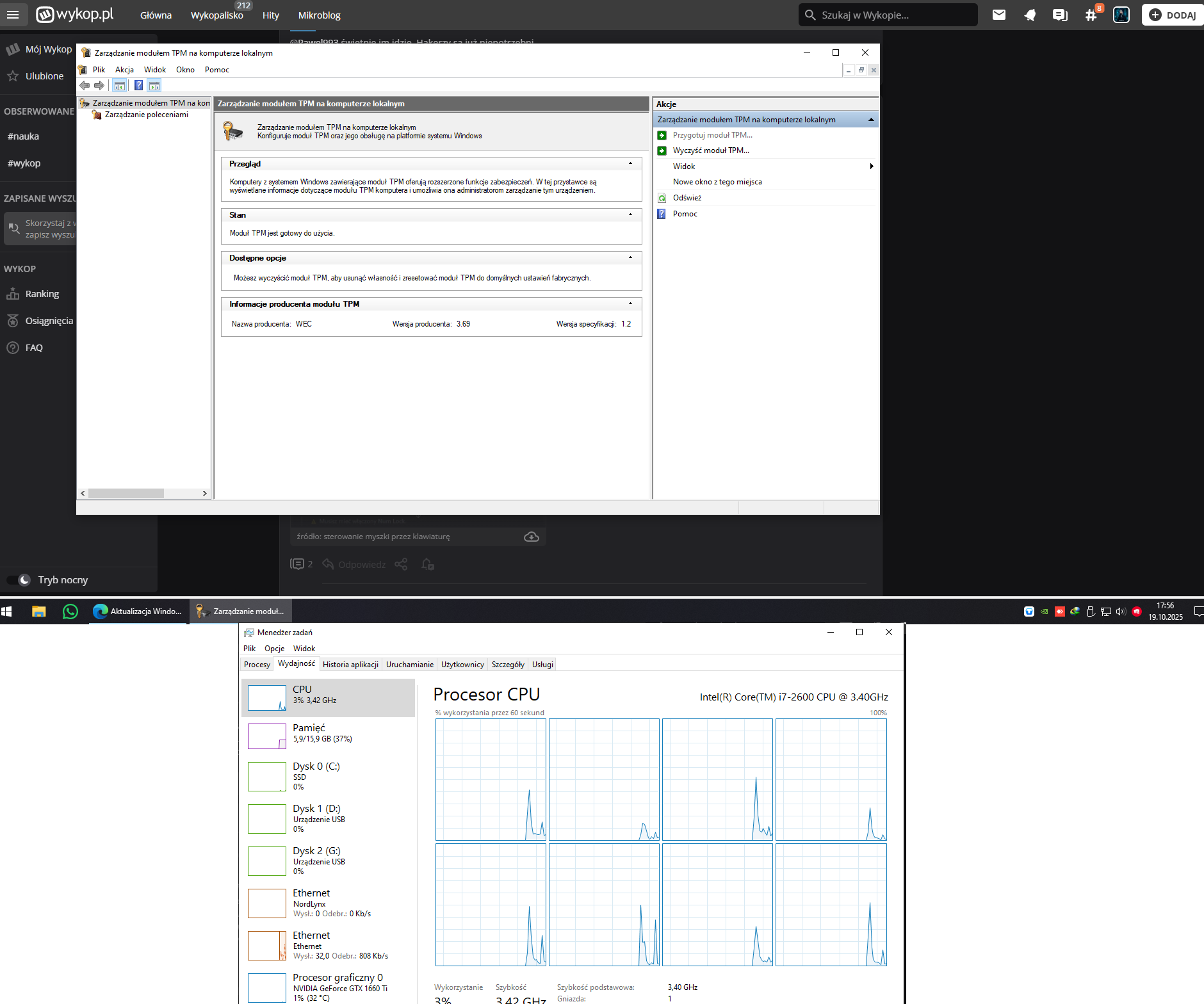The height and width of the screenshot is (1004, 1204).
Task: Collapse the Stan section
Action: pyautogui.click(x=630, y=215)
